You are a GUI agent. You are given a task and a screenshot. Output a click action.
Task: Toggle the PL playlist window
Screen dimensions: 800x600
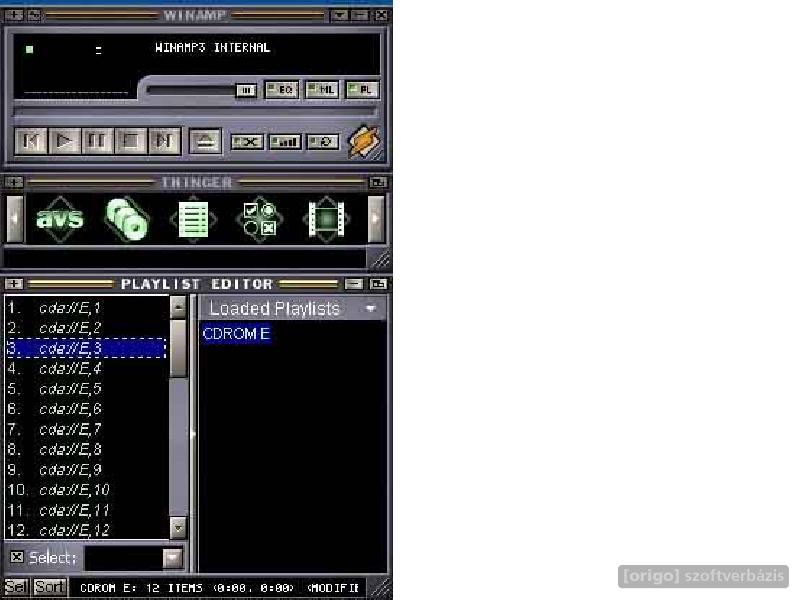[362, 90]
